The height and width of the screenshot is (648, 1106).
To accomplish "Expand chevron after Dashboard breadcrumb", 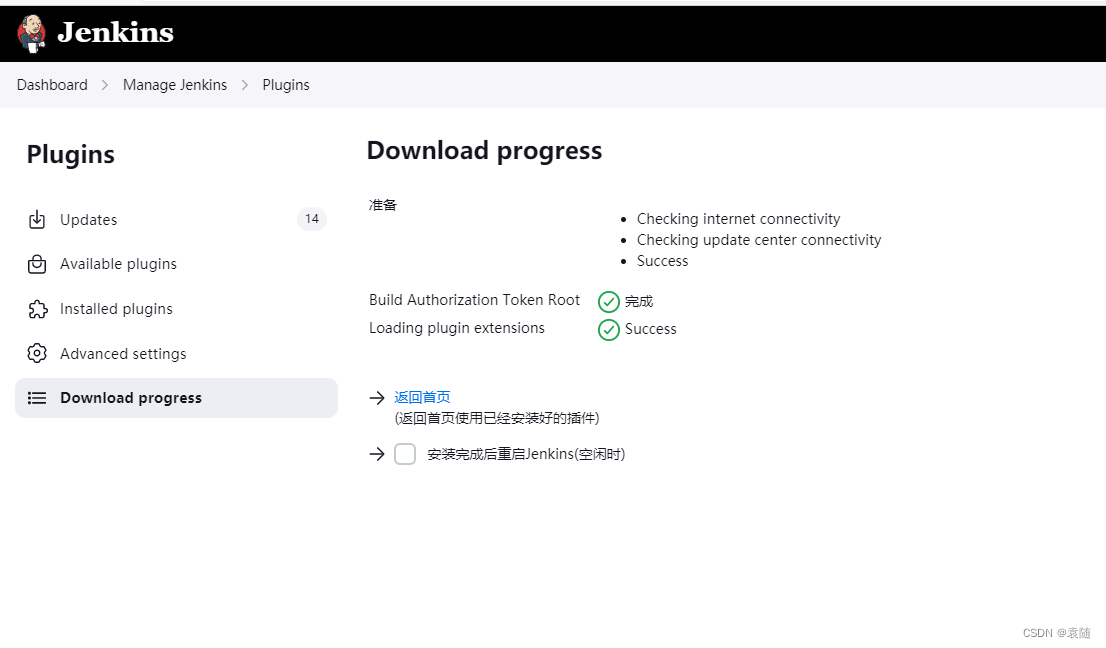I will point(105,85).
